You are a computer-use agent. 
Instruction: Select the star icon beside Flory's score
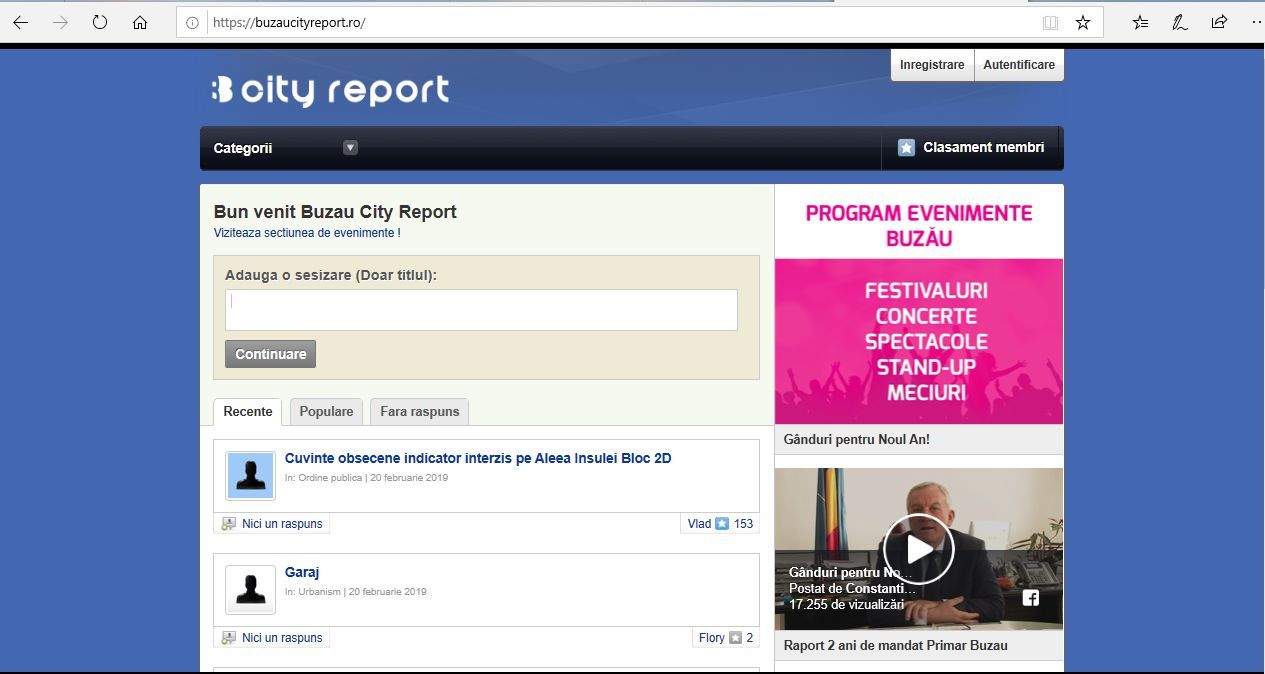pos(734,637)
